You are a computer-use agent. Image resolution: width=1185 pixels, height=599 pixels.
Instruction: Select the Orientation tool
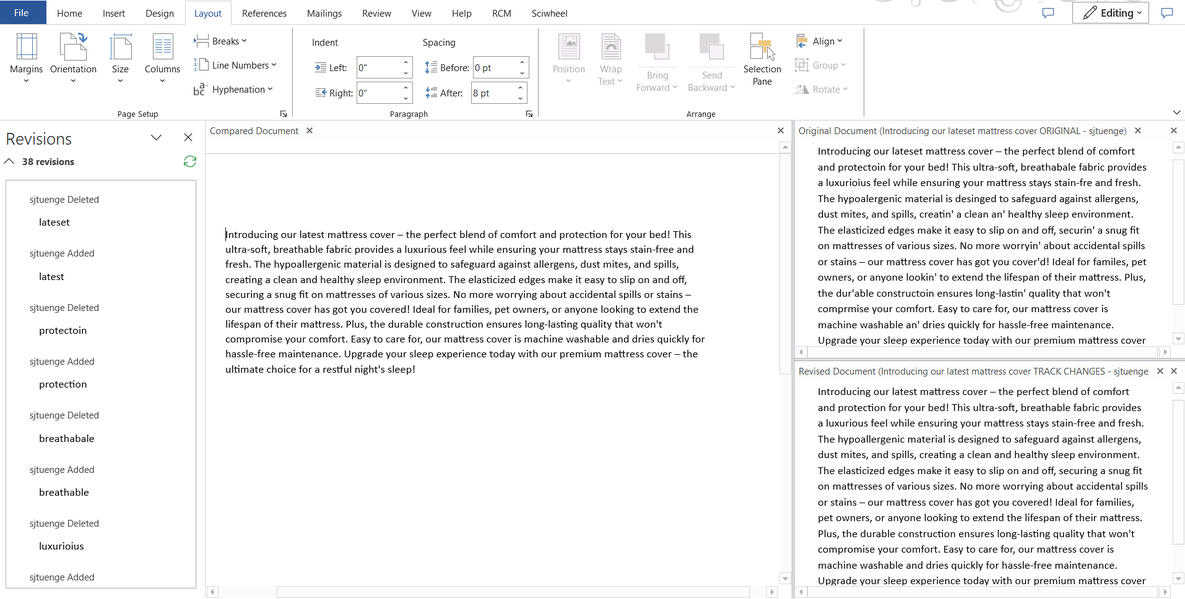point(72,57)
